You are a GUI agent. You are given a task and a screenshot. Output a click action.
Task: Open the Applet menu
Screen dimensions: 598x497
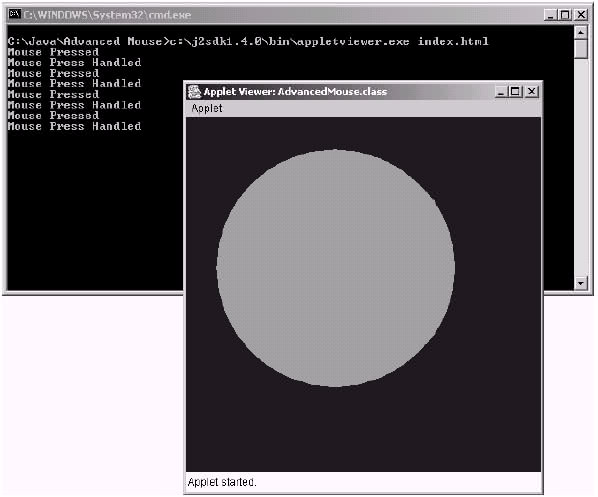coord(207,109)
